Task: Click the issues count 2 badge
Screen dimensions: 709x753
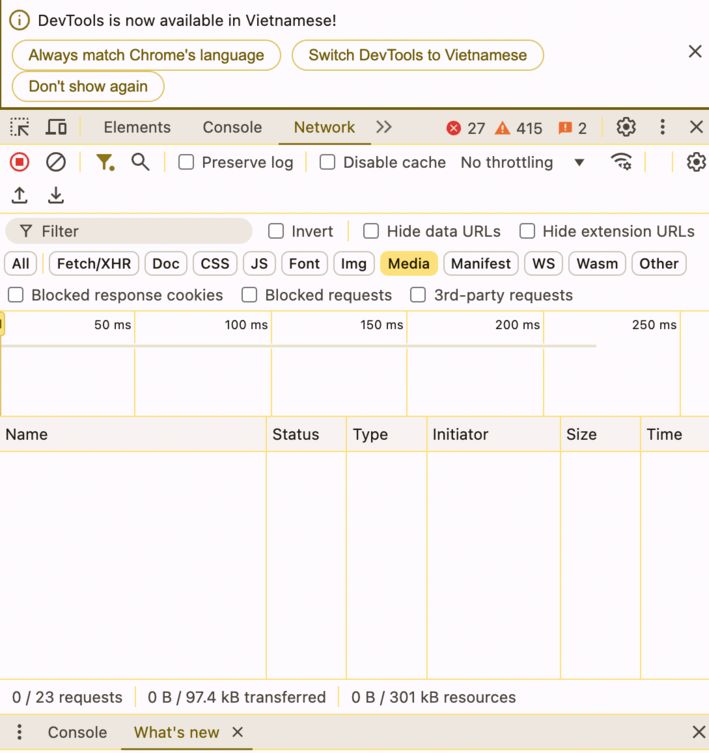Action: coord(573,128)
